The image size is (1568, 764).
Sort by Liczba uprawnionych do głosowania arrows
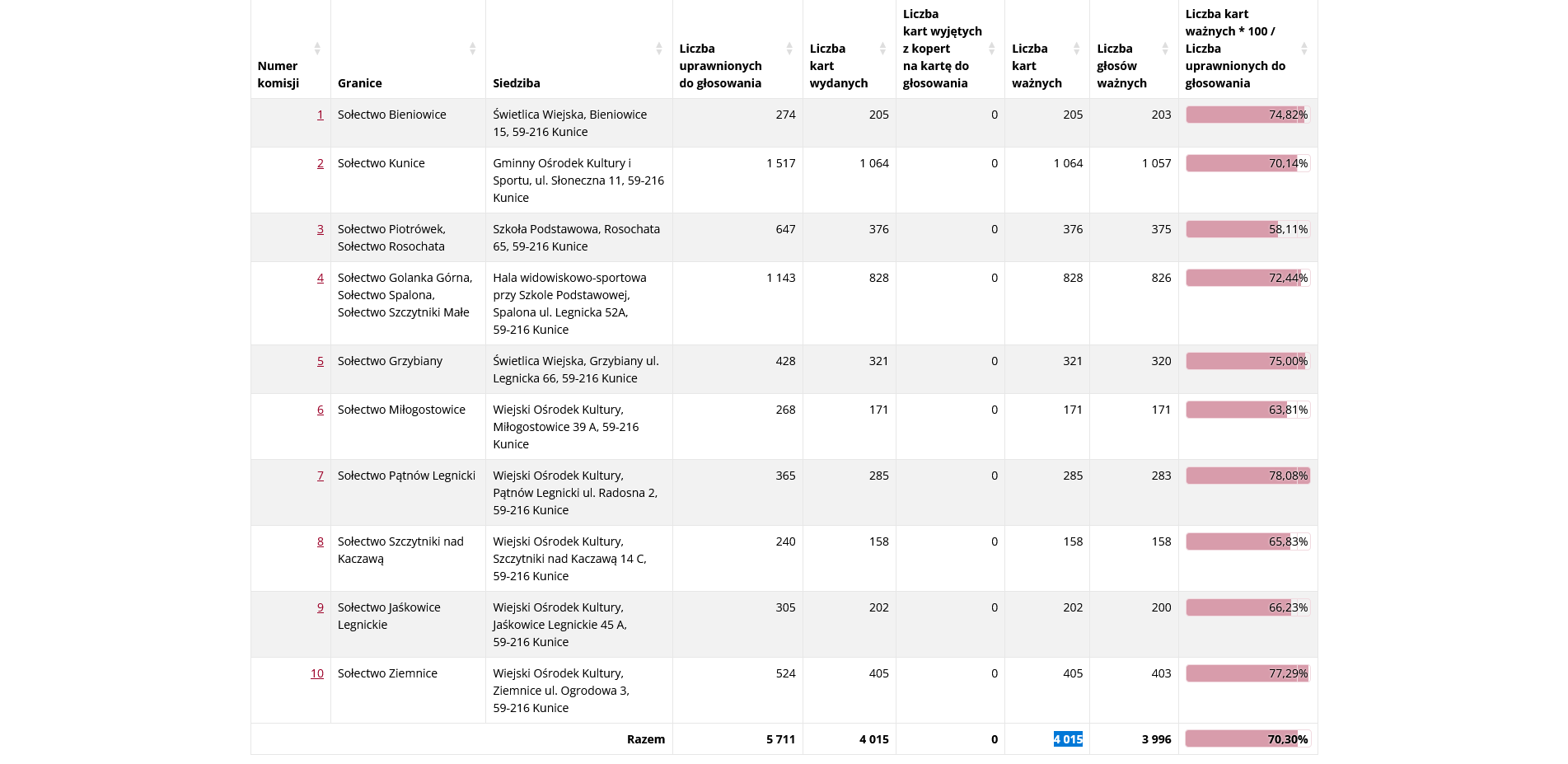coord(789,49)
